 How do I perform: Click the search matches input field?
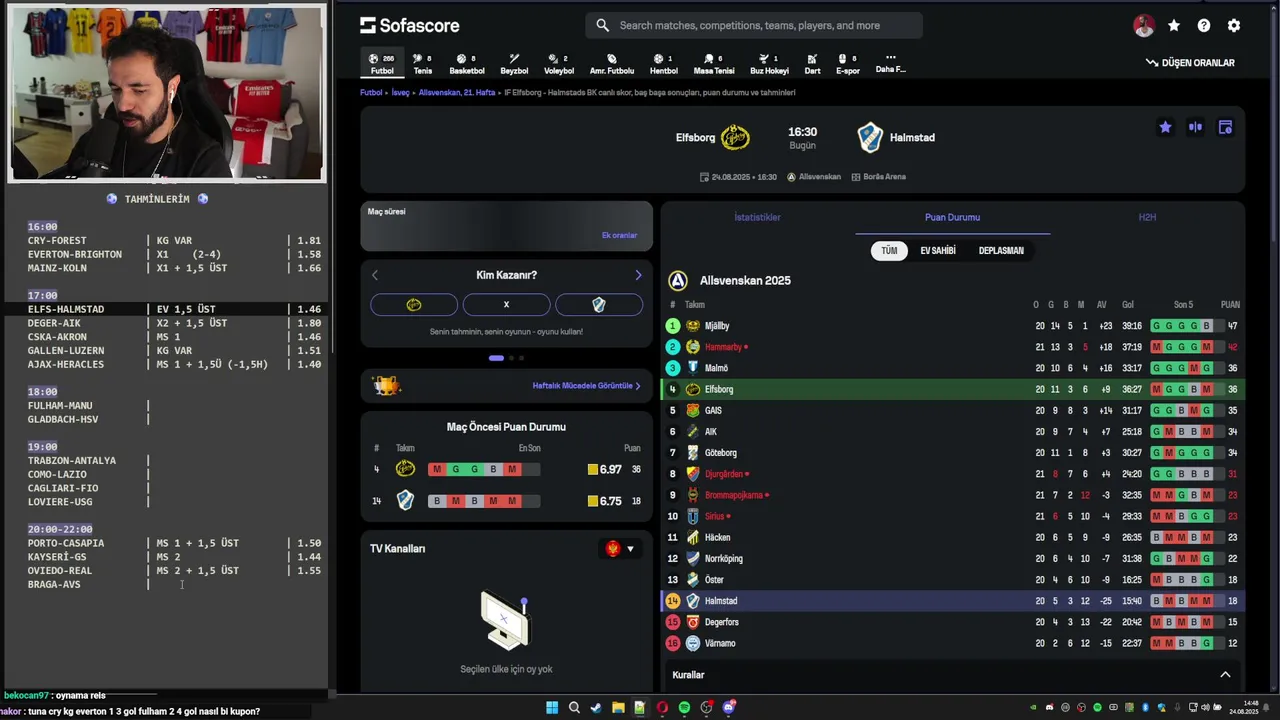pyautogui.click(x=754, y=25)
